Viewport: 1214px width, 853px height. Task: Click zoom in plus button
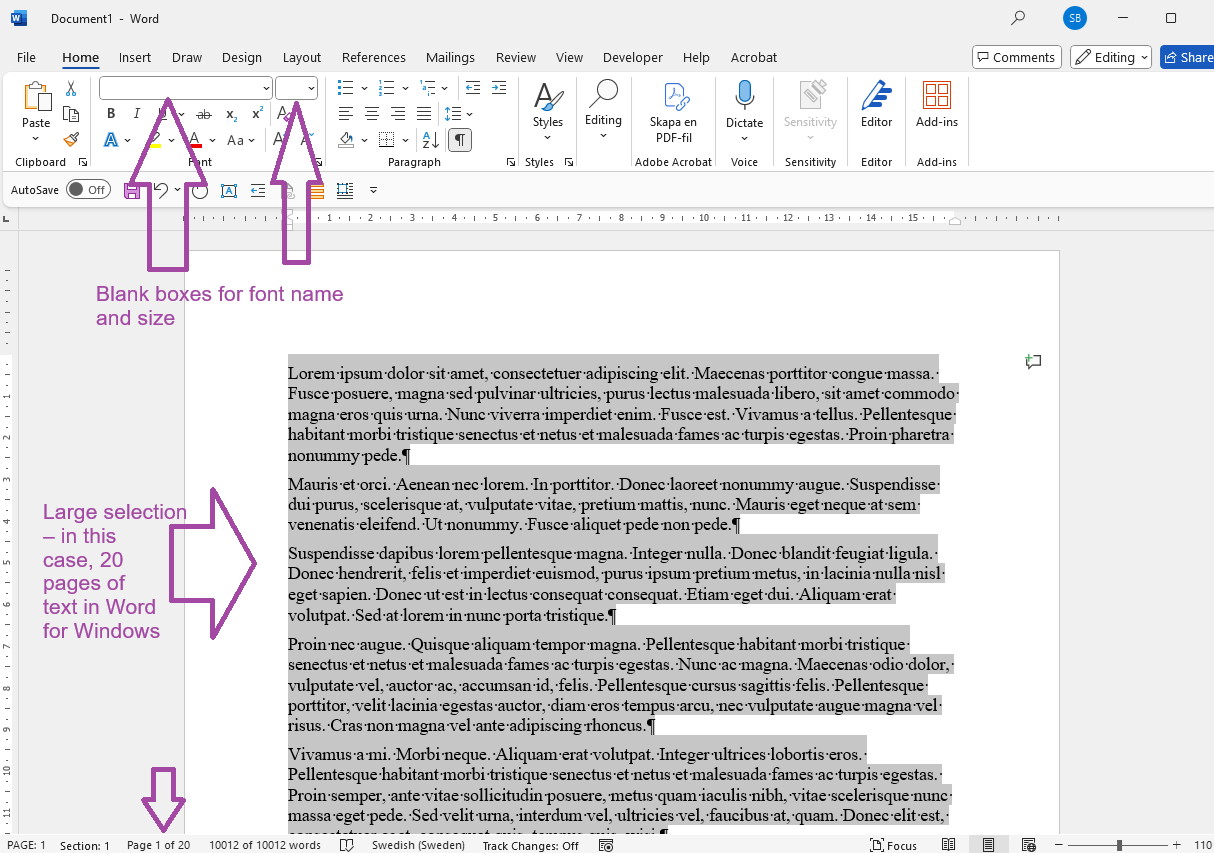click(x=1177, y=845)
